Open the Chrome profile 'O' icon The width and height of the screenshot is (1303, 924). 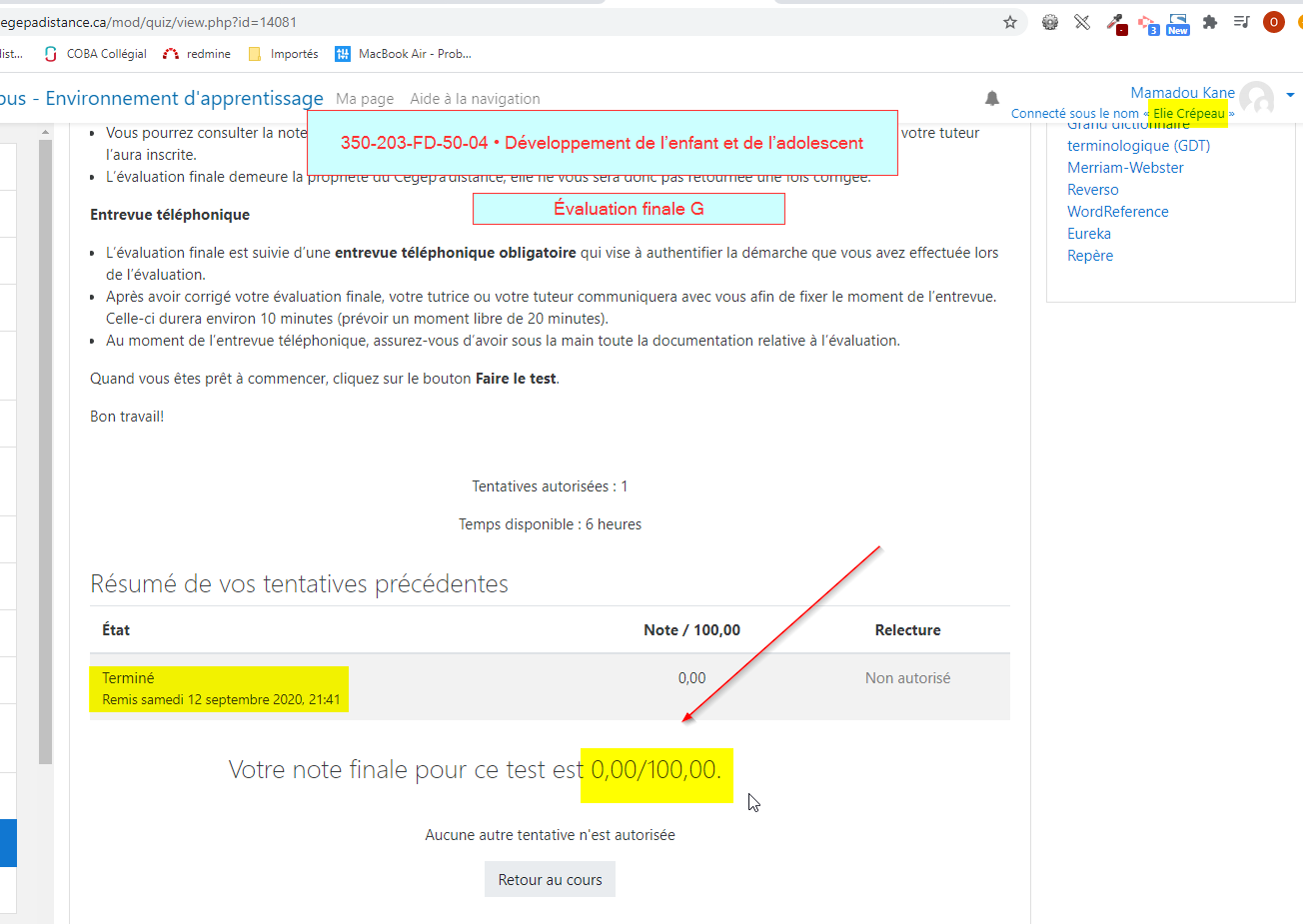(1273, 22)
